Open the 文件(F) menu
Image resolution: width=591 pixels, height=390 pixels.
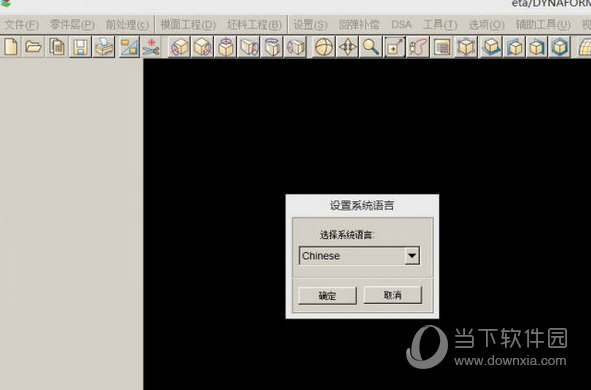(x=21, y=25)
